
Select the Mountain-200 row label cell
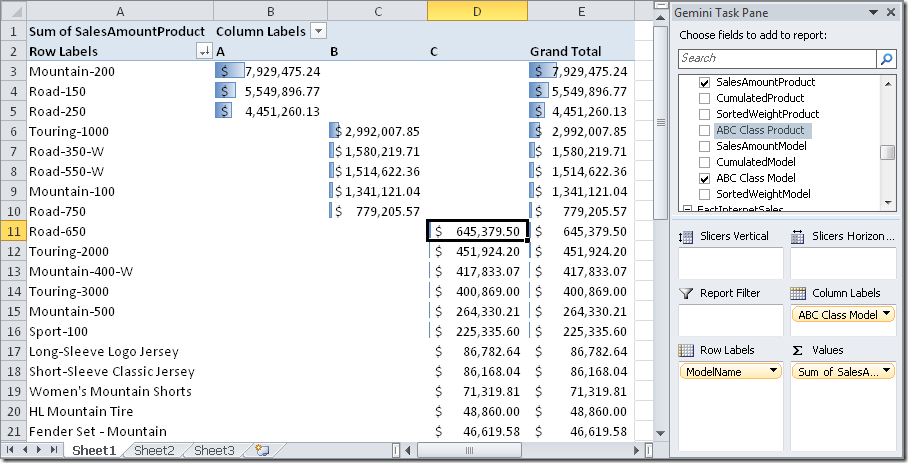120,71
